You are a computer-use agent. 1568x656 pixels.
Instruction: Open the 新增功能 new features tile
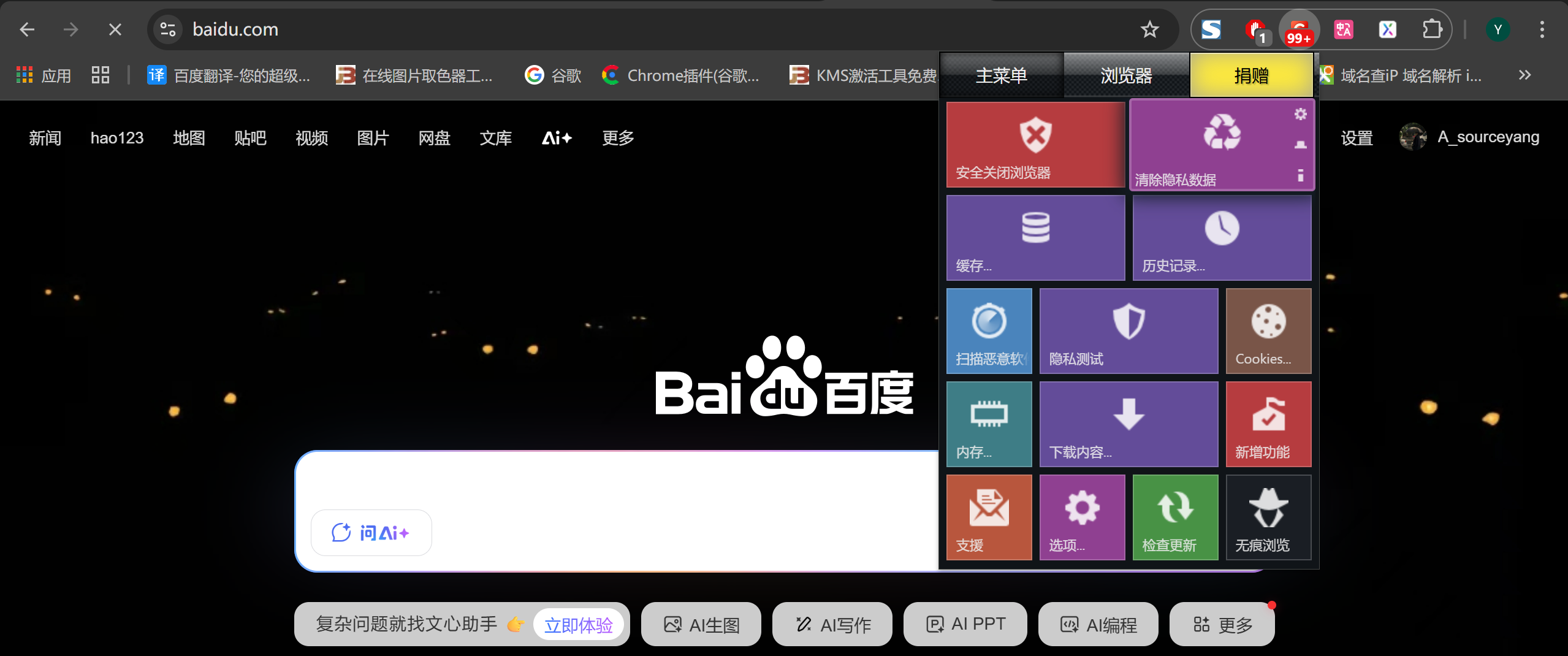pos(1267,424)
